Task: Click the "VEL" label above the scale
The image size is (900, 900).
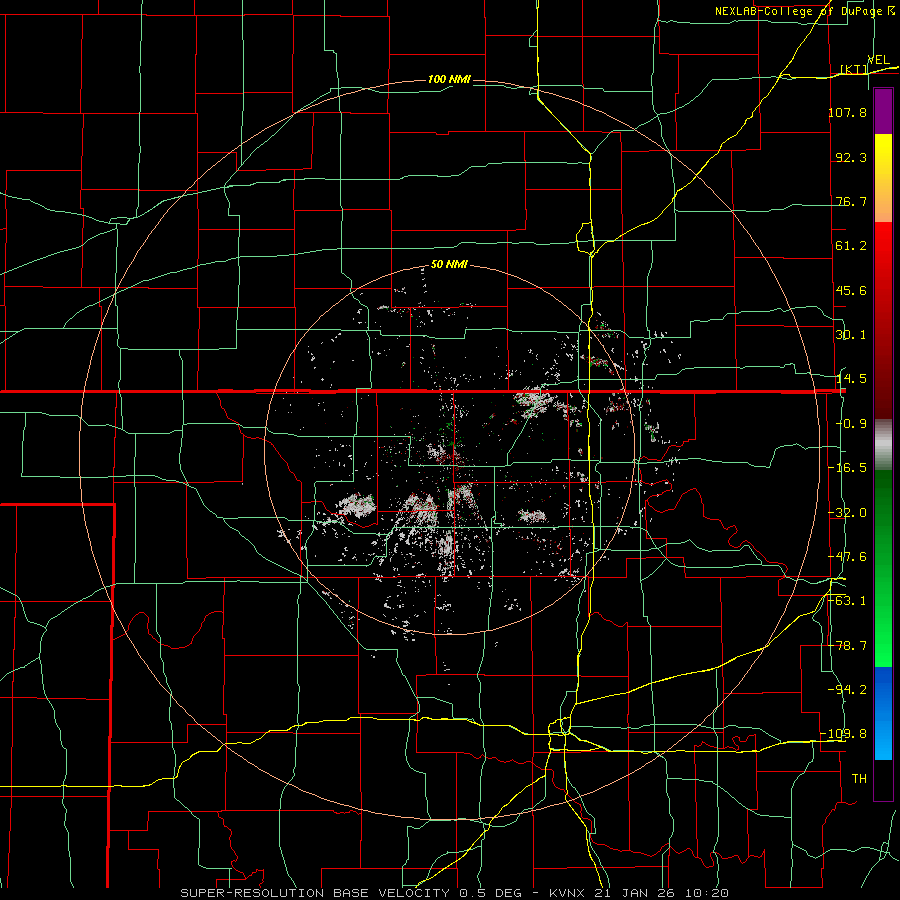Action: point(878,59)
